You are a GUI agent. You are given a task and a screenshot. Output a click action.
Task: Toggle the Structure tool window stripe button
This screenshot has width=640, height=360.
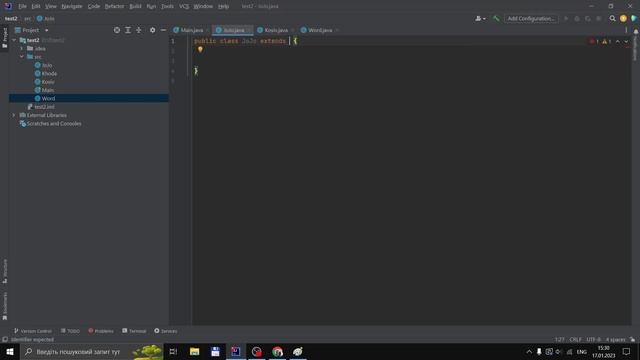coord(4,271)
